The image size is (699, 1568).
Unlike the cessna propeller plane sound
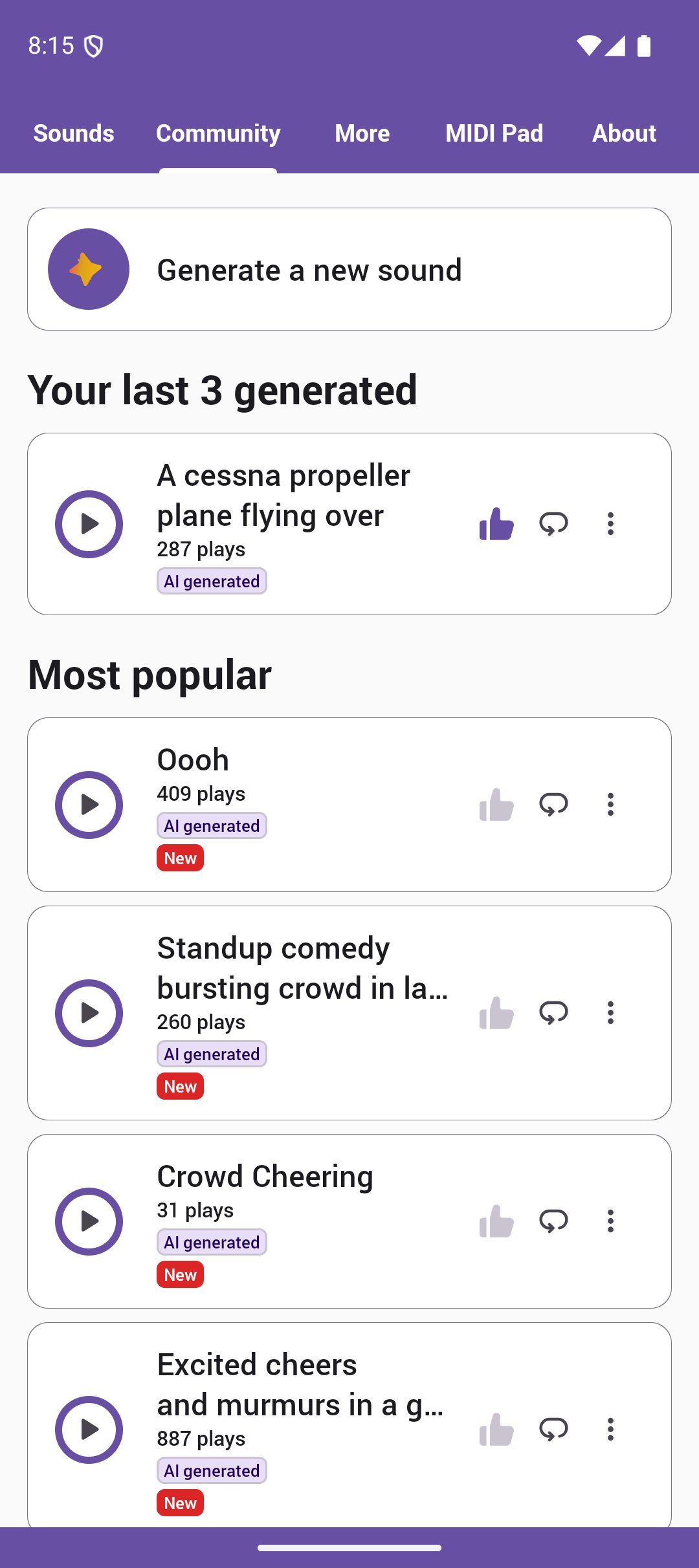496,523
